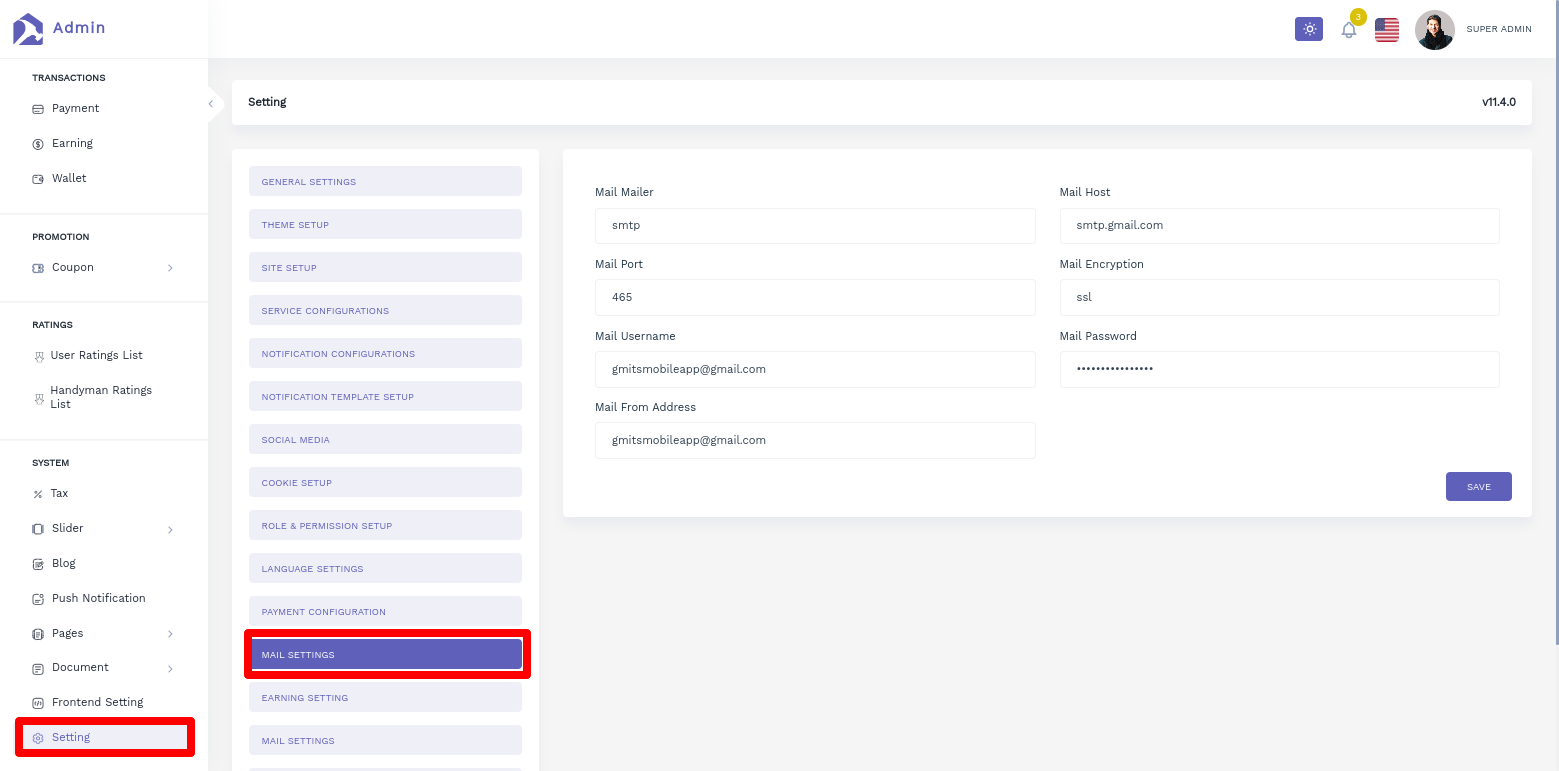Open the notifications bell icon

1349,30
